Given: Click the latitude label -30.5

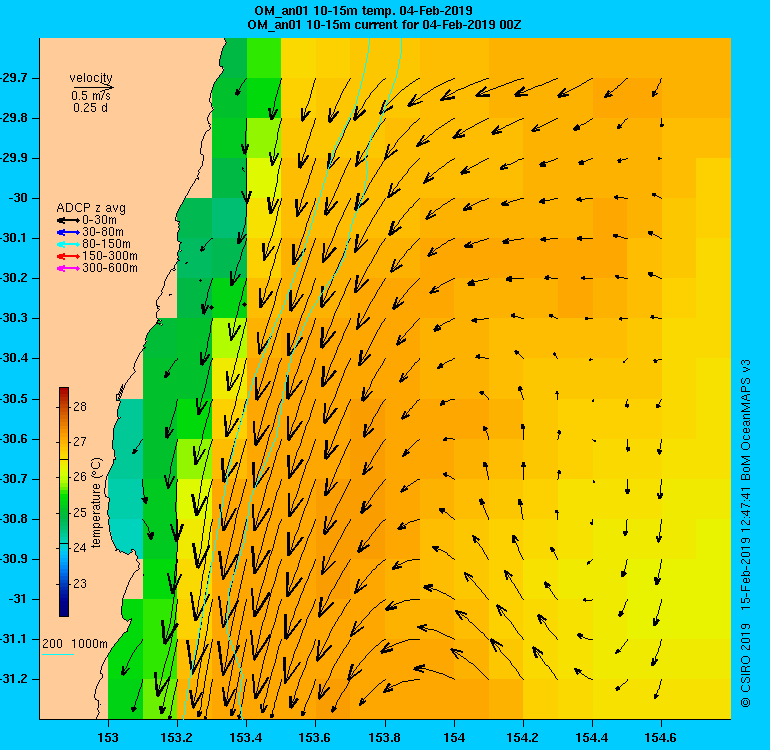Looking at the screenshot, I should pyautogui.click(x=14, y=399).
